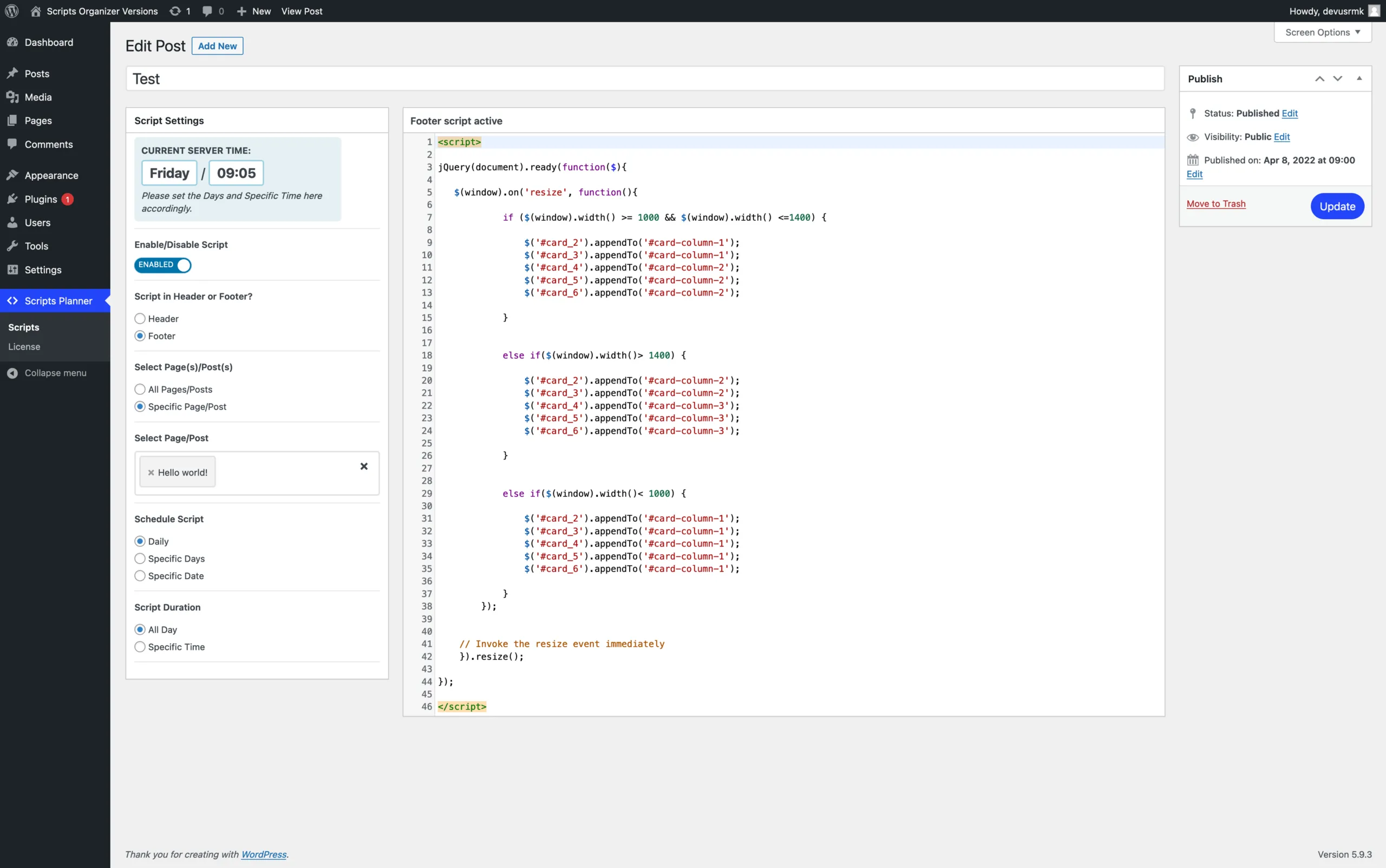This screenshot has width=1386, height=868.
Task: Click the Move to Trash link
Action: click(1216, 204)
